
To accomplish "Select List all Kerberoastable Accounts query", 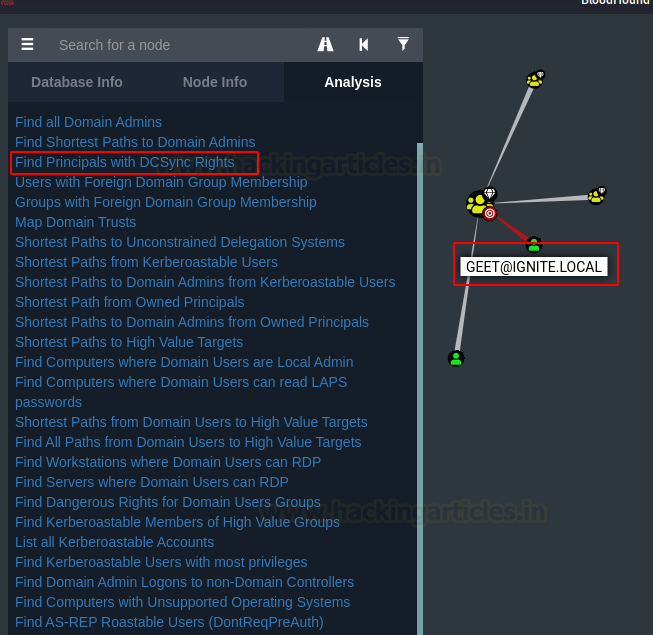I will point(115,542).
